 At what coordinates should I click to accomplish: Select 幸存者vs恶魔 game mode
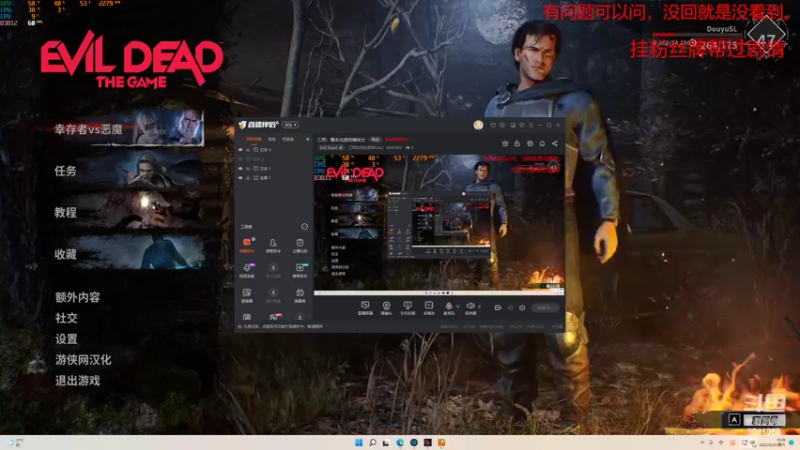[129, 129]
